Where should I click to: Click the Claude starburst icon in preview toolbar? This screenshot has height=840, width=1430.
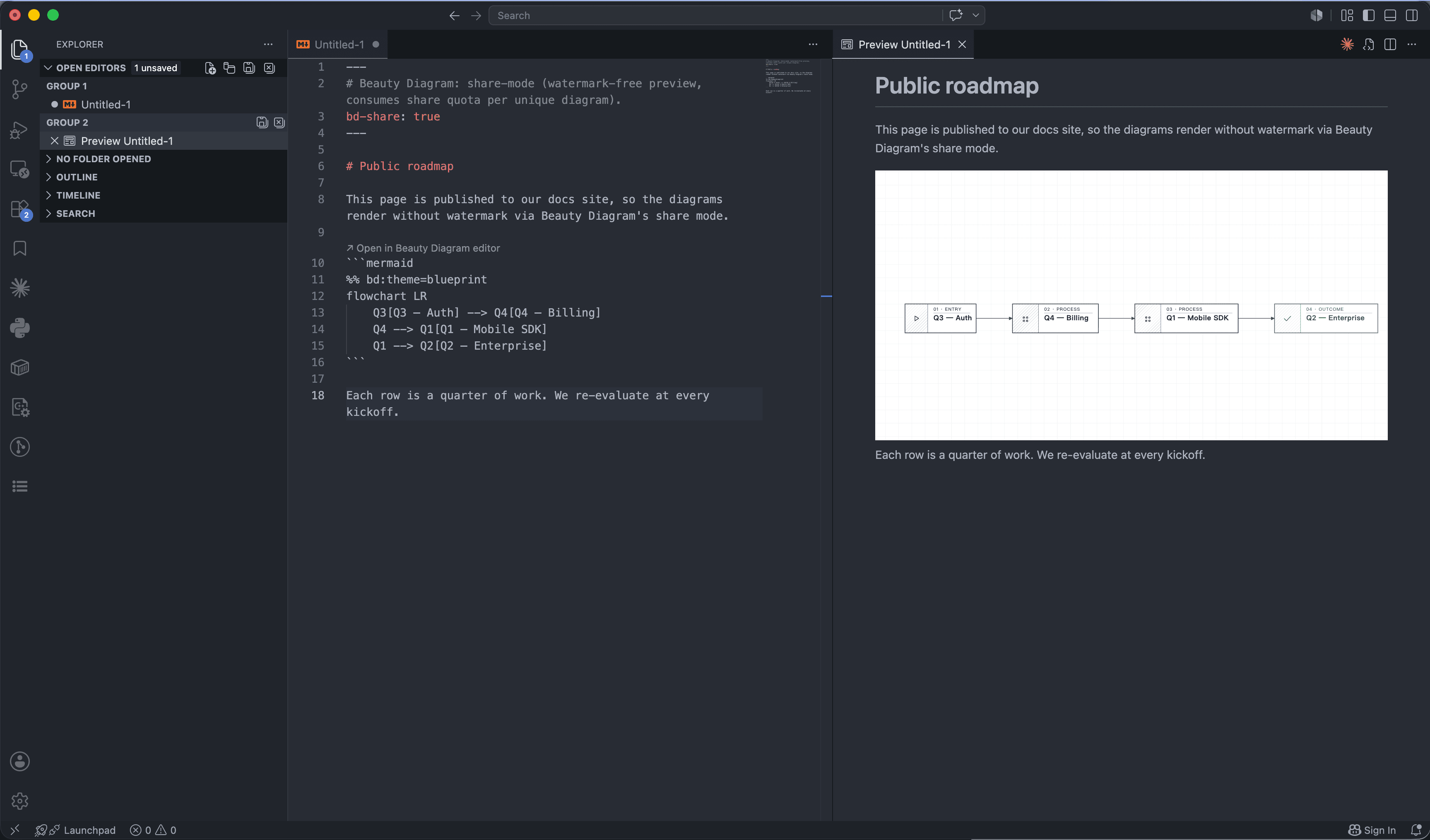(1347, 44)
